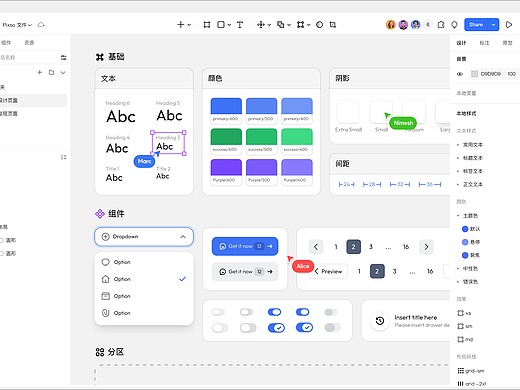Image resolution: width=520 pixels, height=390 pixels.
Task: Click the Play present button
Action: [509, 25]
